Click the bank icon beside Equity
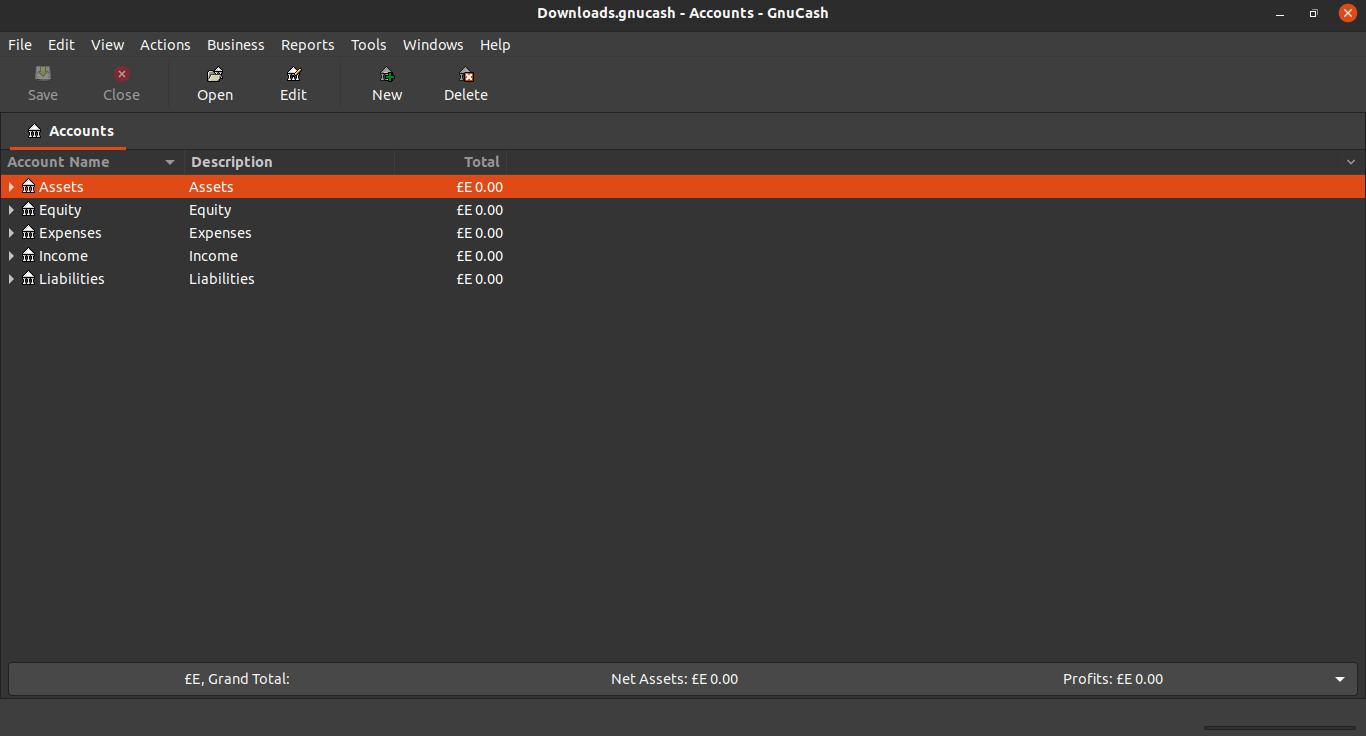The height and width of the screenshot is (736, 1366). tap(28, 210)
